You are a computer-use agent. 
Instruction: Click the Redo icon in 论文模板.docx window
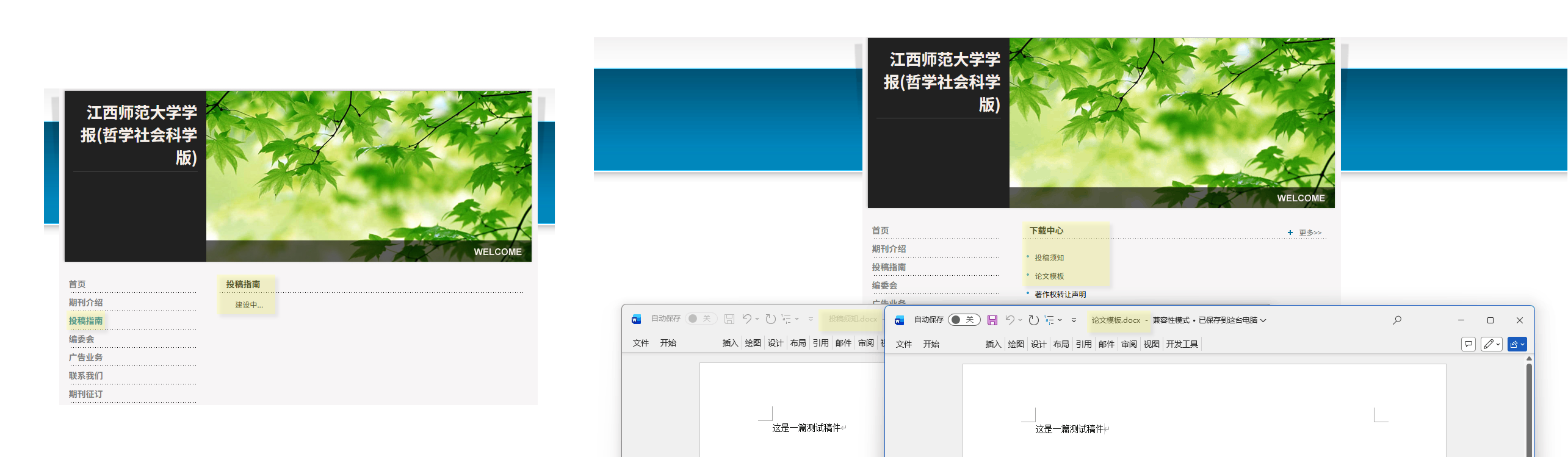[1033, 320]
